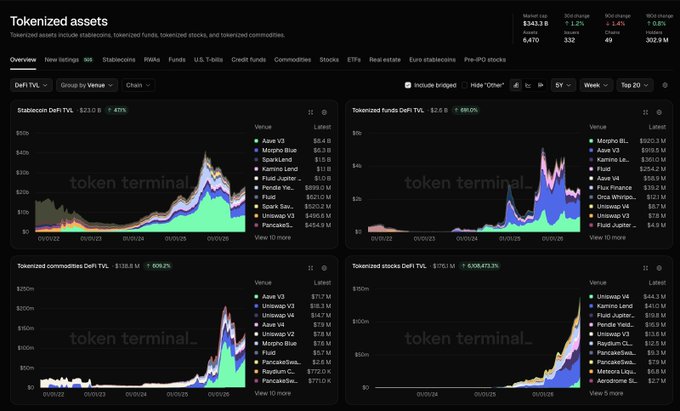The image size is (680, 411).
Task: Open the Euro stablecoins tab
Action: pyautogui.click(x=432, y=60)
